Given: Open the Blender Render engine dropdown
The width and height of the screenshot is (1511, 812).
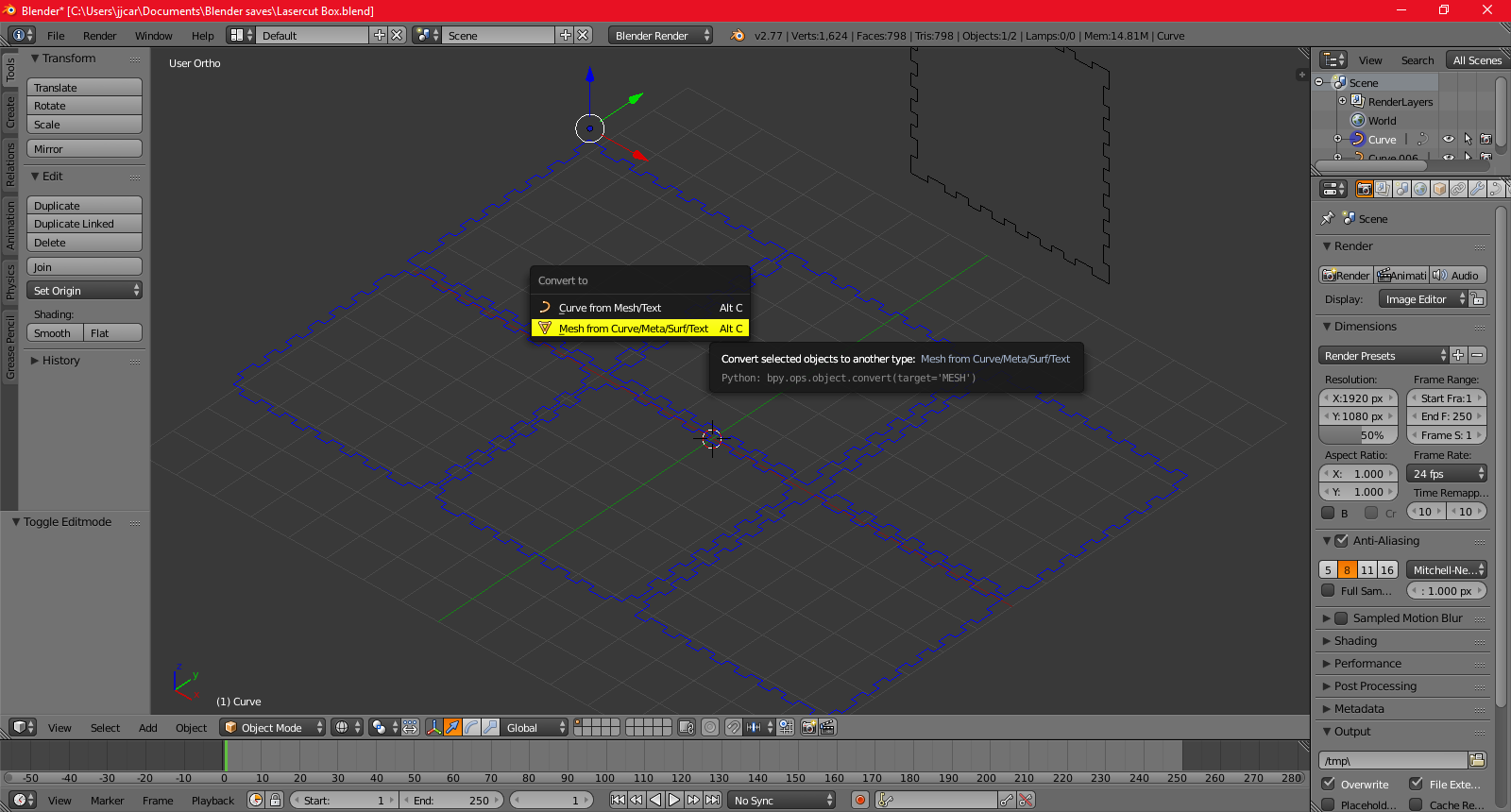Looking at the screenshot, I should [x=661, y=35].
